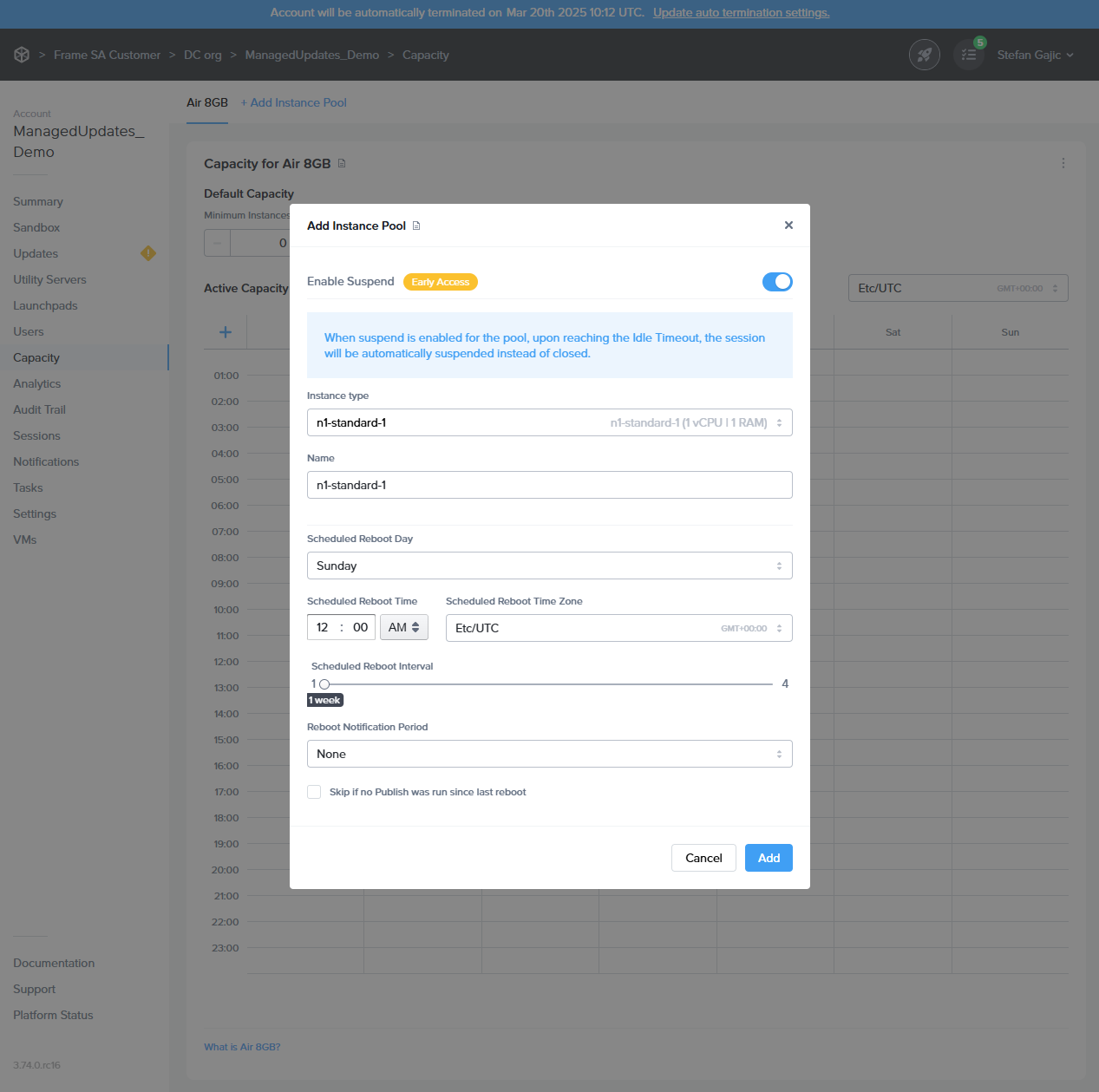Click the document icon next to Capacity for Air 8GB
This screenshot has width=1099, height=1092.
(342, 163)
